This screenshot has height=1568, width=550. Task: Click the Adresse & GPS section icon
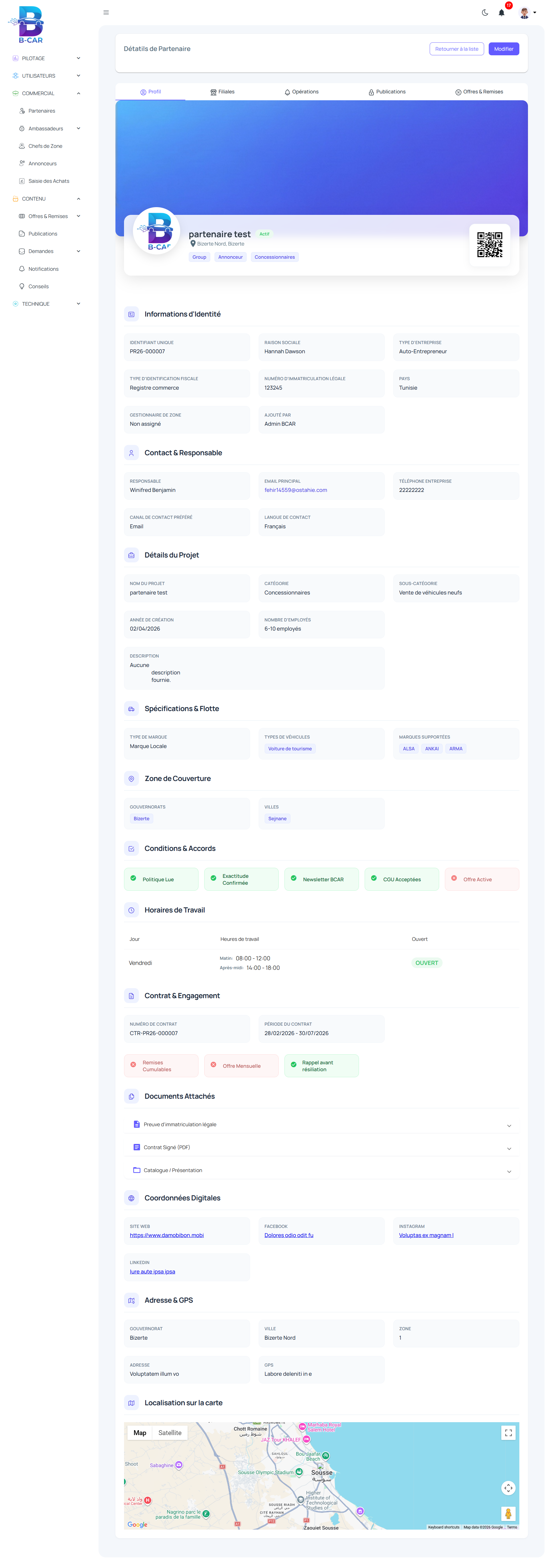coord(131,1300)
